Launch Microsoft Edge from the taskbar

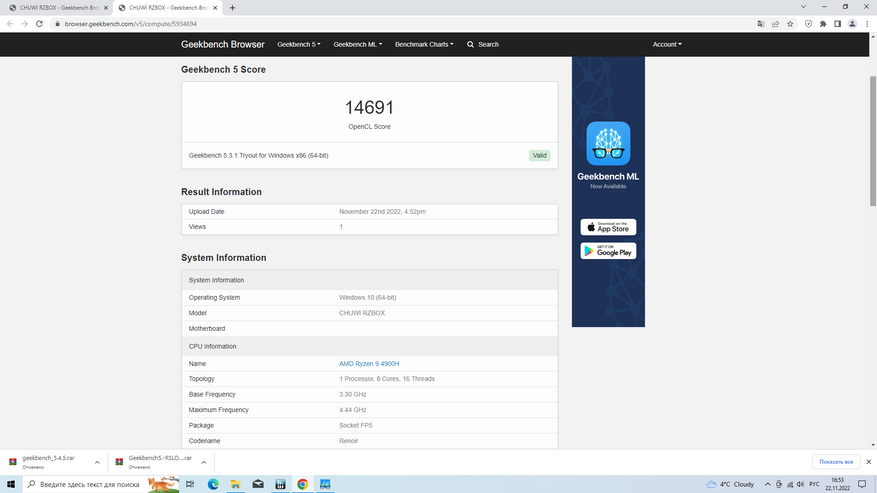tap(213, 484)
